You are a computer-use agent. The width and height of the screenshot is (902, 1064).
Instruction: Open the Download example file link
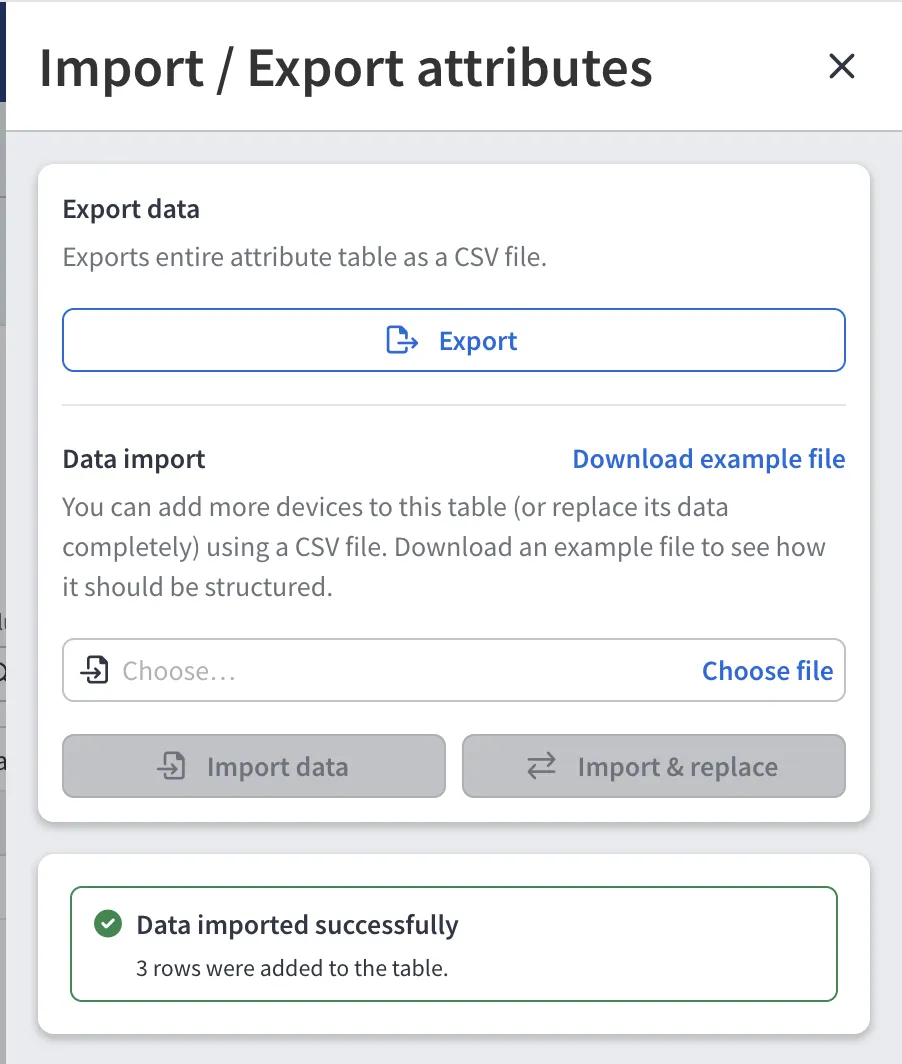[709, 458]
